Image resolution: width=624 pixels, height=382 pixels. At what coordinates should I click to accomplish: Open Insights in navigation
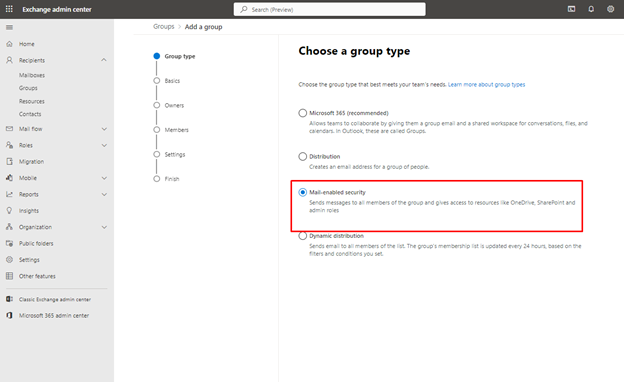click(x=29, y=210)
